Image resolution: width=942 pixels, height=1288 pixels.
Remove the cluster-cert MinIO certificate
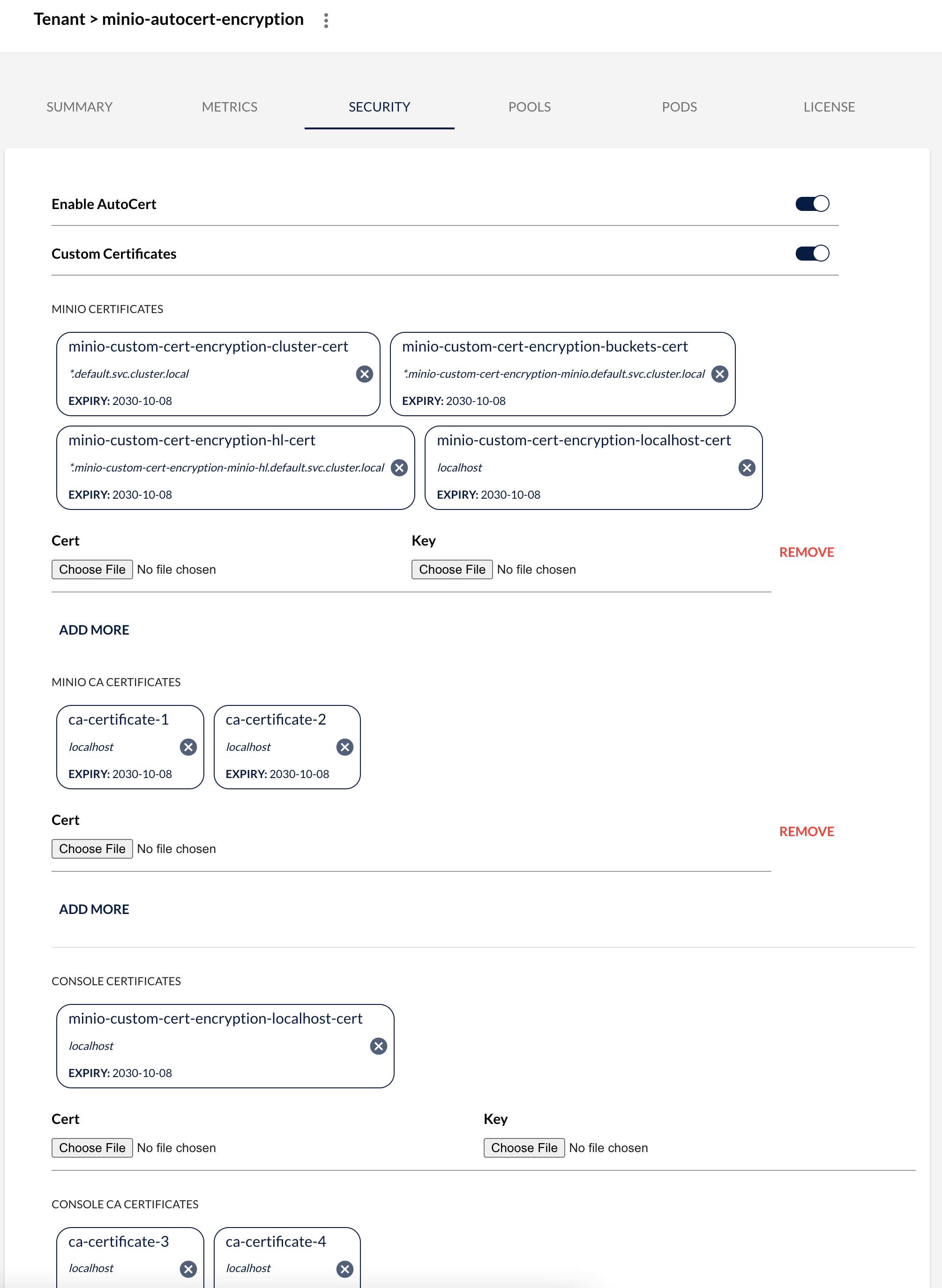tap(364, 374)
